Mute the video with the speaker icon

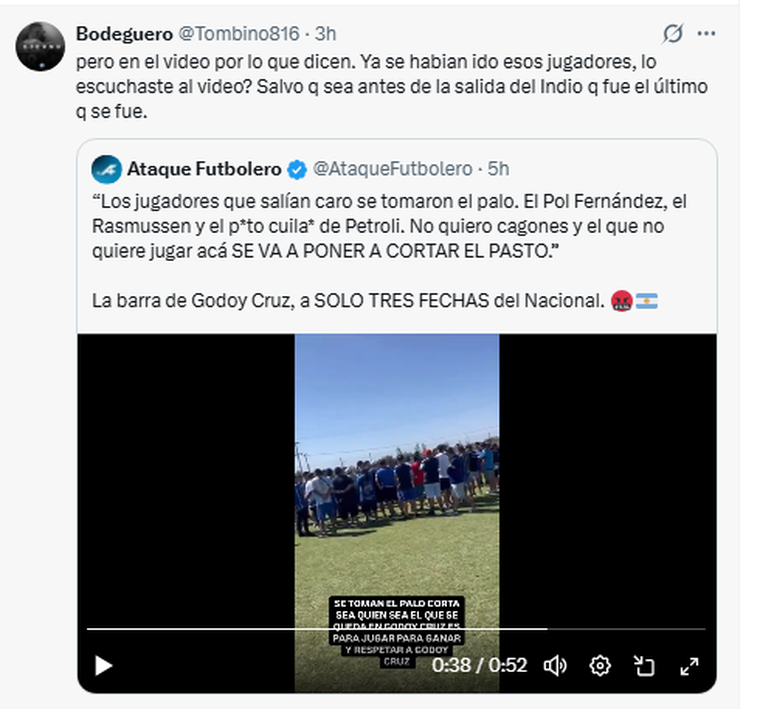pyautogui.click(x=555, y=665)
